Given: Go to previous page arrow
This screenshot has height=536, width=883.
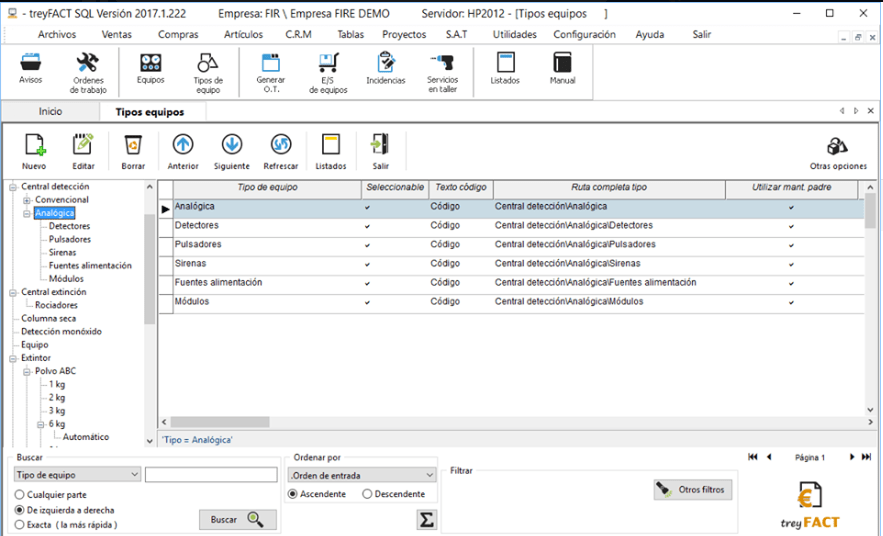Looking at the screenshot, I should (x=769, y=457).
